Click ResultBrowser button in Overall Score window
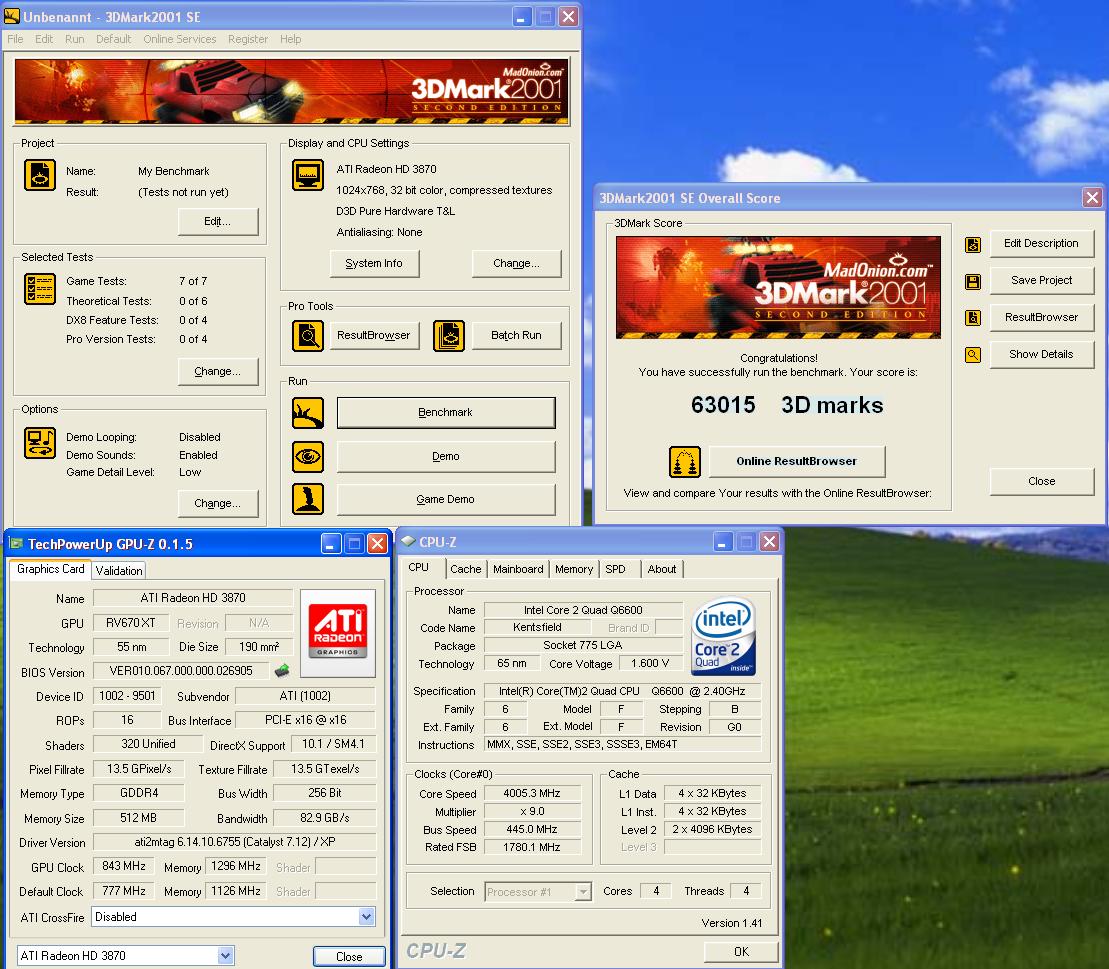Viewport: 1109px width, 969px height. [x=1041, y=318]
